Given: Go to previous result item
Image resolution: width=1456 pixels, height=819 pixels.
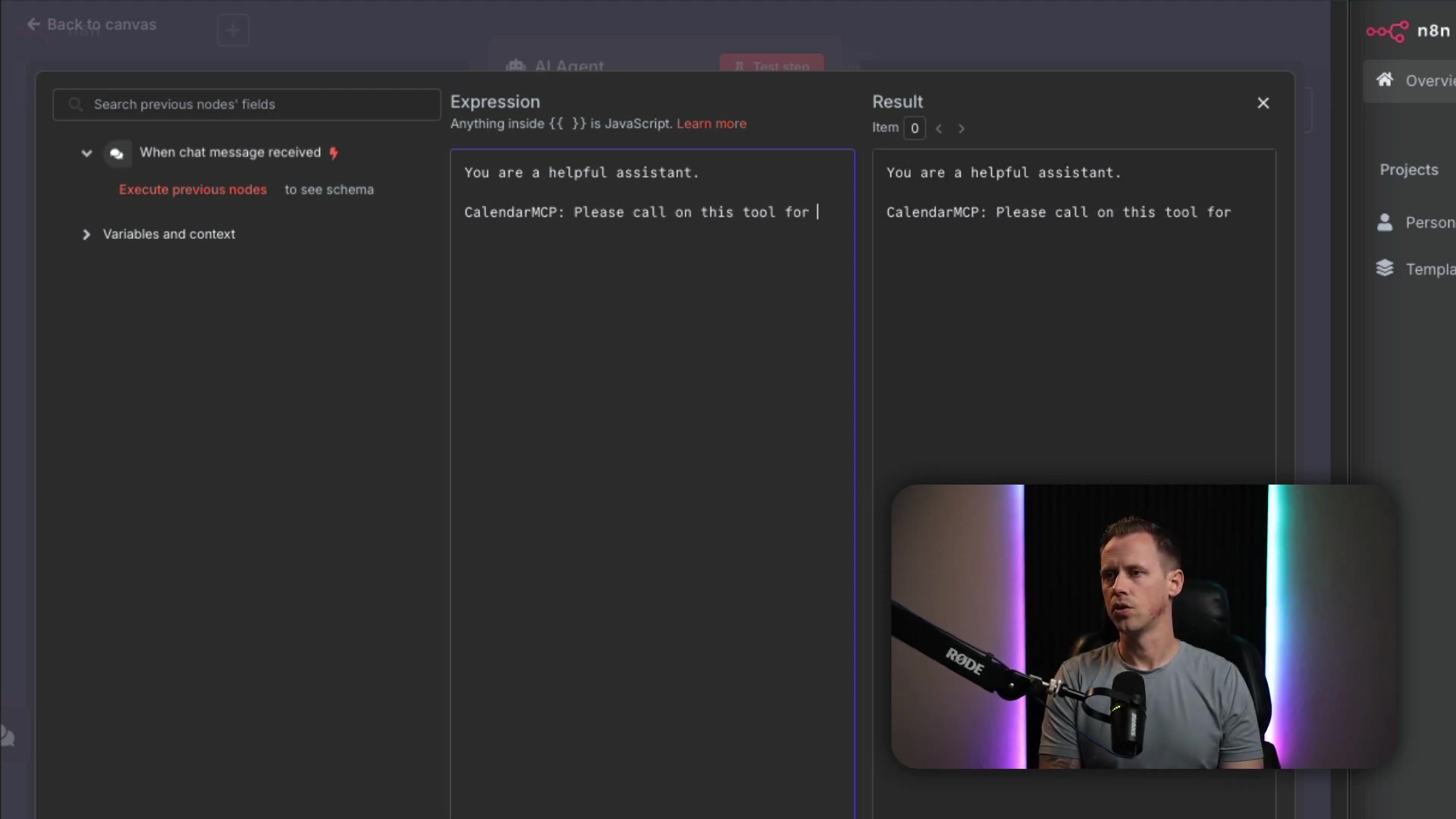Looking at the screenshot, I should click(x=939, y=129).
